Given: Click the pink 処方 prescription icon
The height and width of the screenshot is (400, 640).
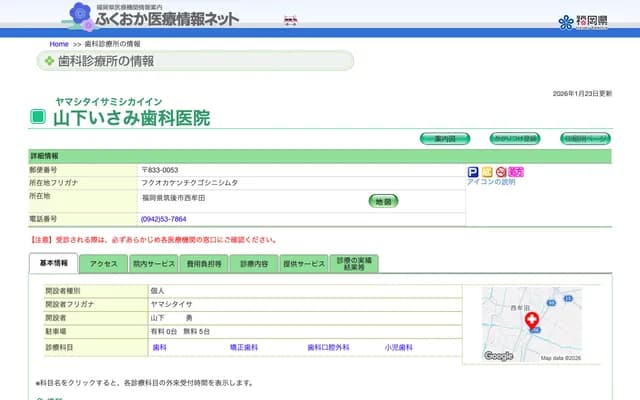Looking at the screenshot, I should click(516, 172).
